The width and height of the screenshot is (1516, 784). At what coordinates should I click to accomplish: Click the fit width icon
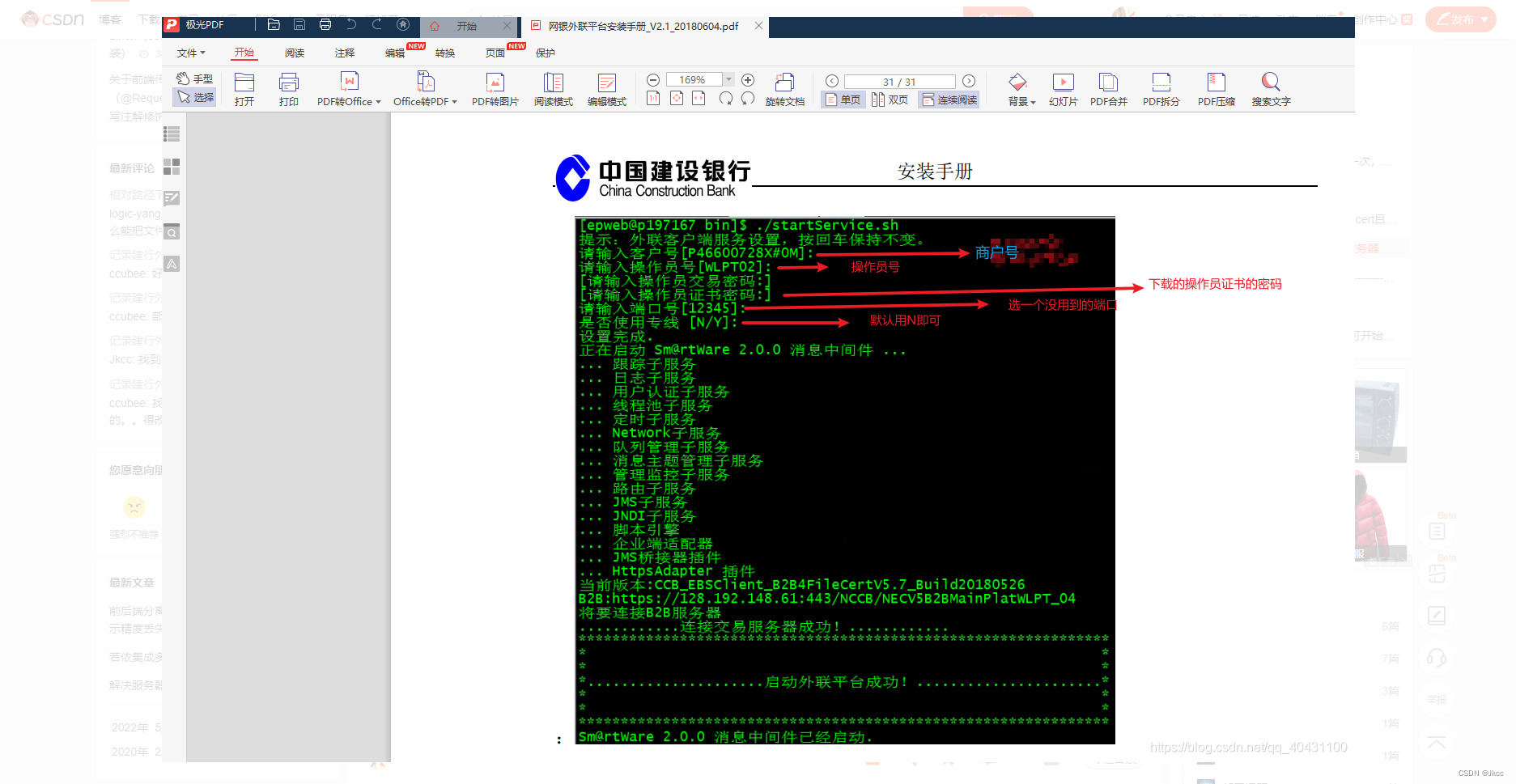699,98
